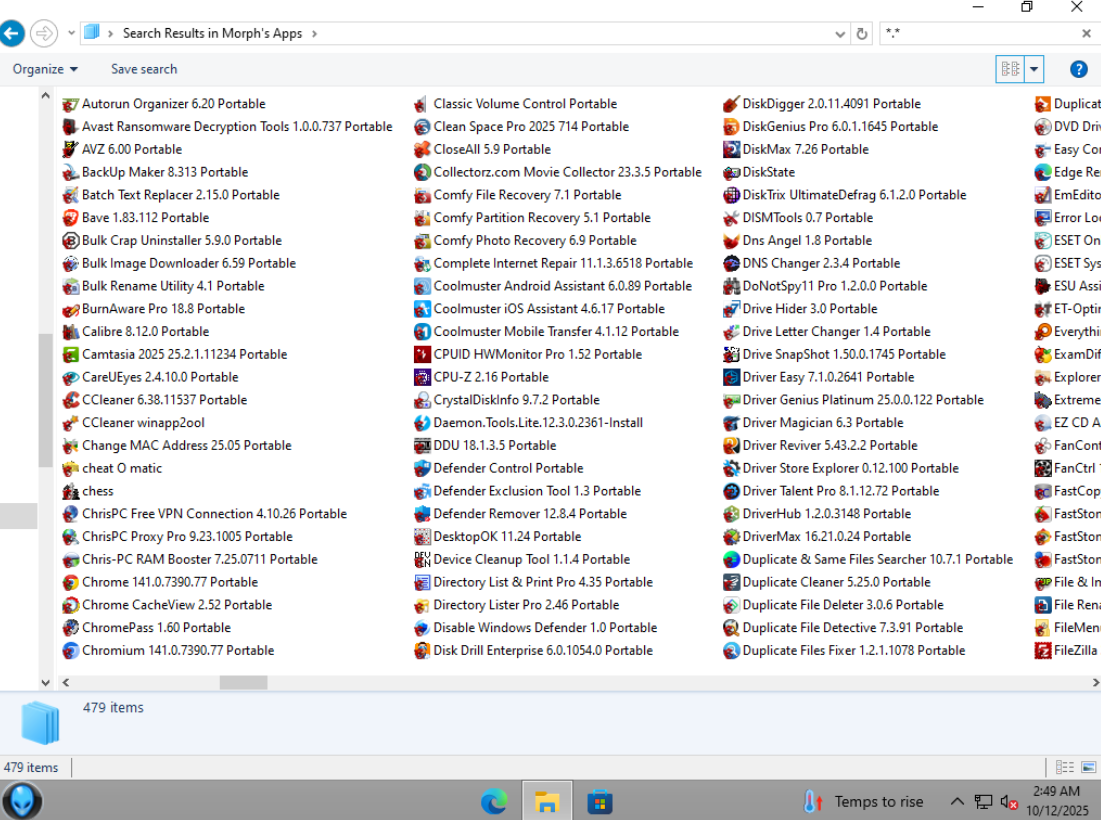The image size is (1101, 820).
Task: Click the CPU-Z 2.16 Portable icon
Action: click(x=422, y=377)
